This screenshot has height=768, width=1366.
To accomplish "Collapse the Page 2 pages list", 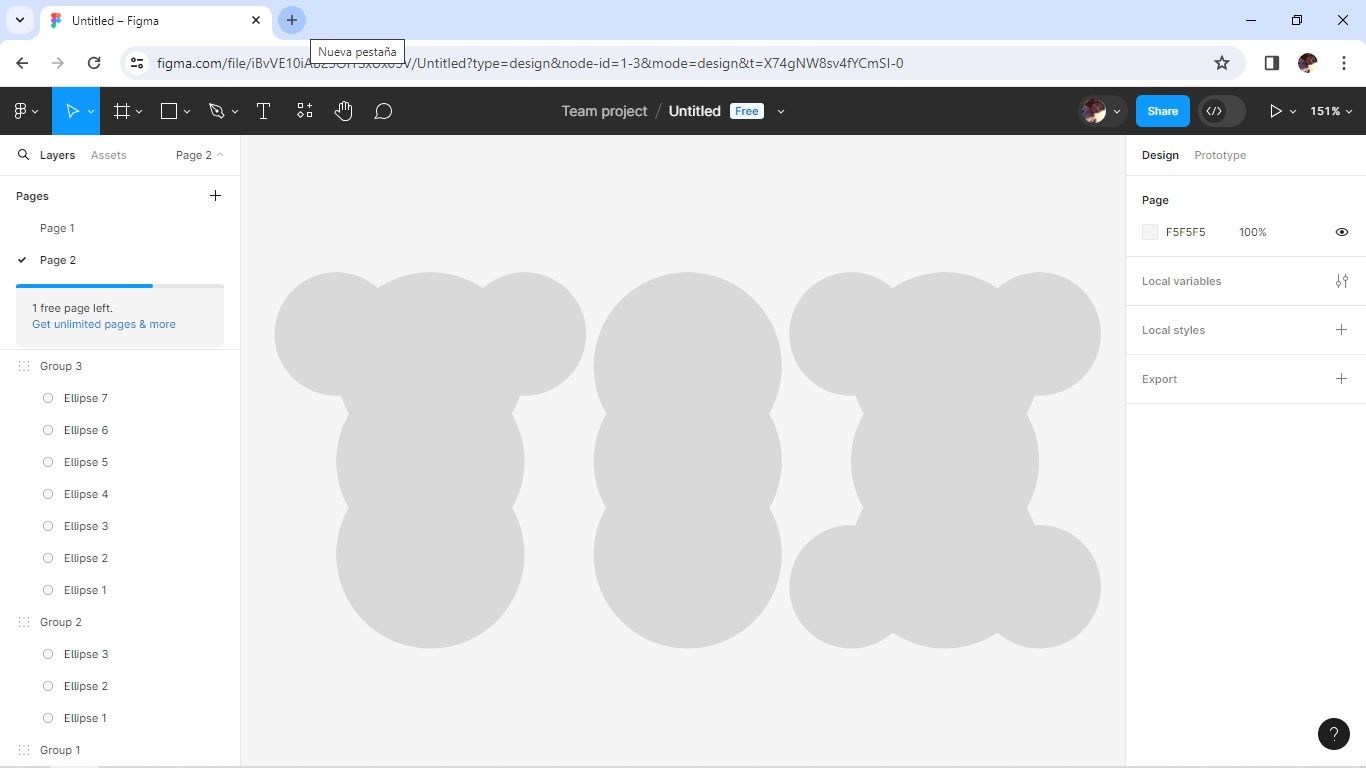I will (199, 155).
